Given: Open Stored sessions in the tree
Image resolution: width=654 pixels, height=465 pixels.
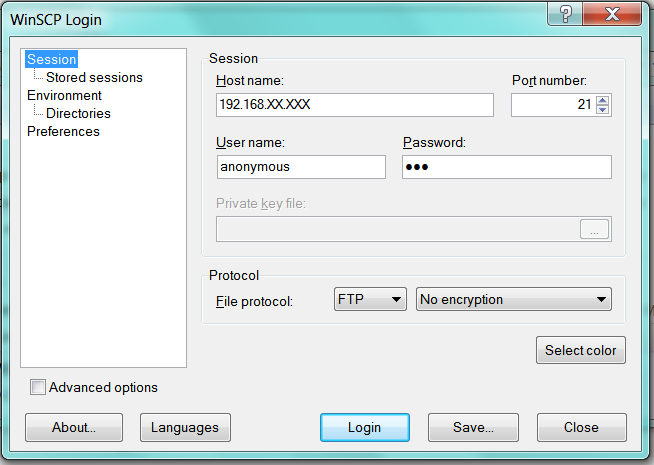Looking at the screenshot, I should (x=94, y=78).
